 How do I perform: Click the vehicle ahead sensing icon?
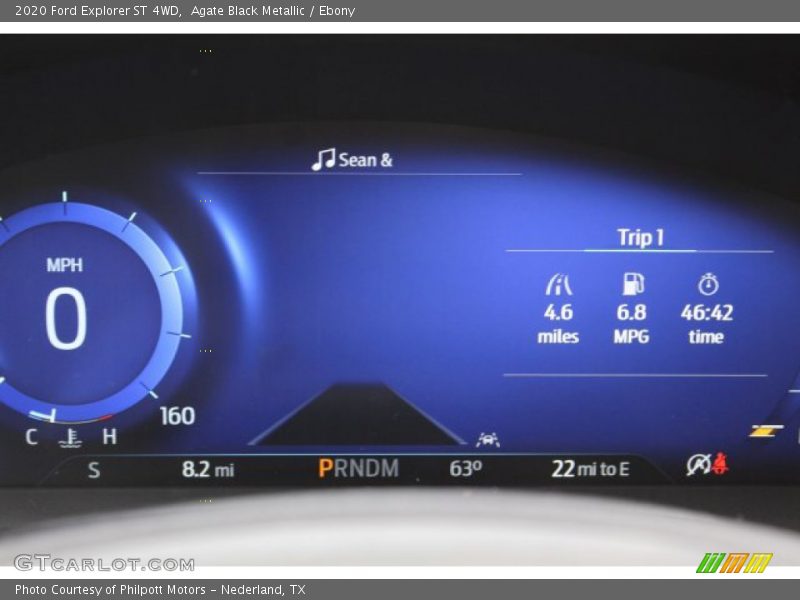[x=488, y=439]
